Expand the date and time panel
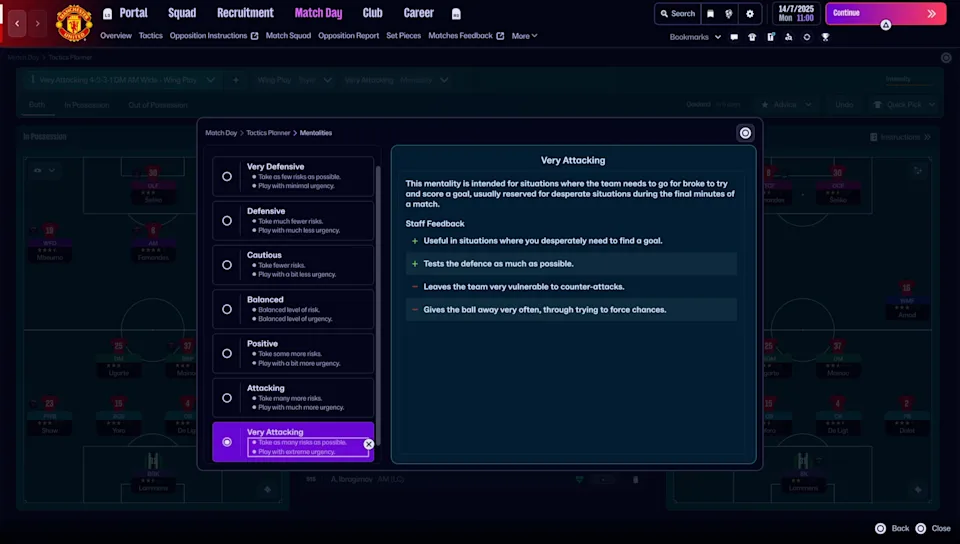This screenshot has width=960, height=544. tap(796, 14)
